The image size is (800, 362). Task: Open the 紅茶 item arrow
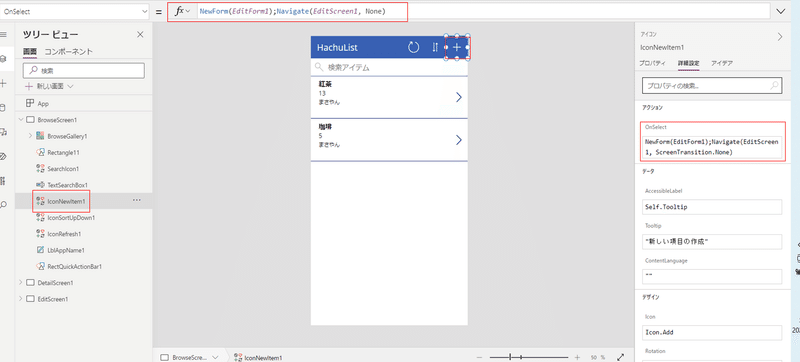click(x=459, y=97)
